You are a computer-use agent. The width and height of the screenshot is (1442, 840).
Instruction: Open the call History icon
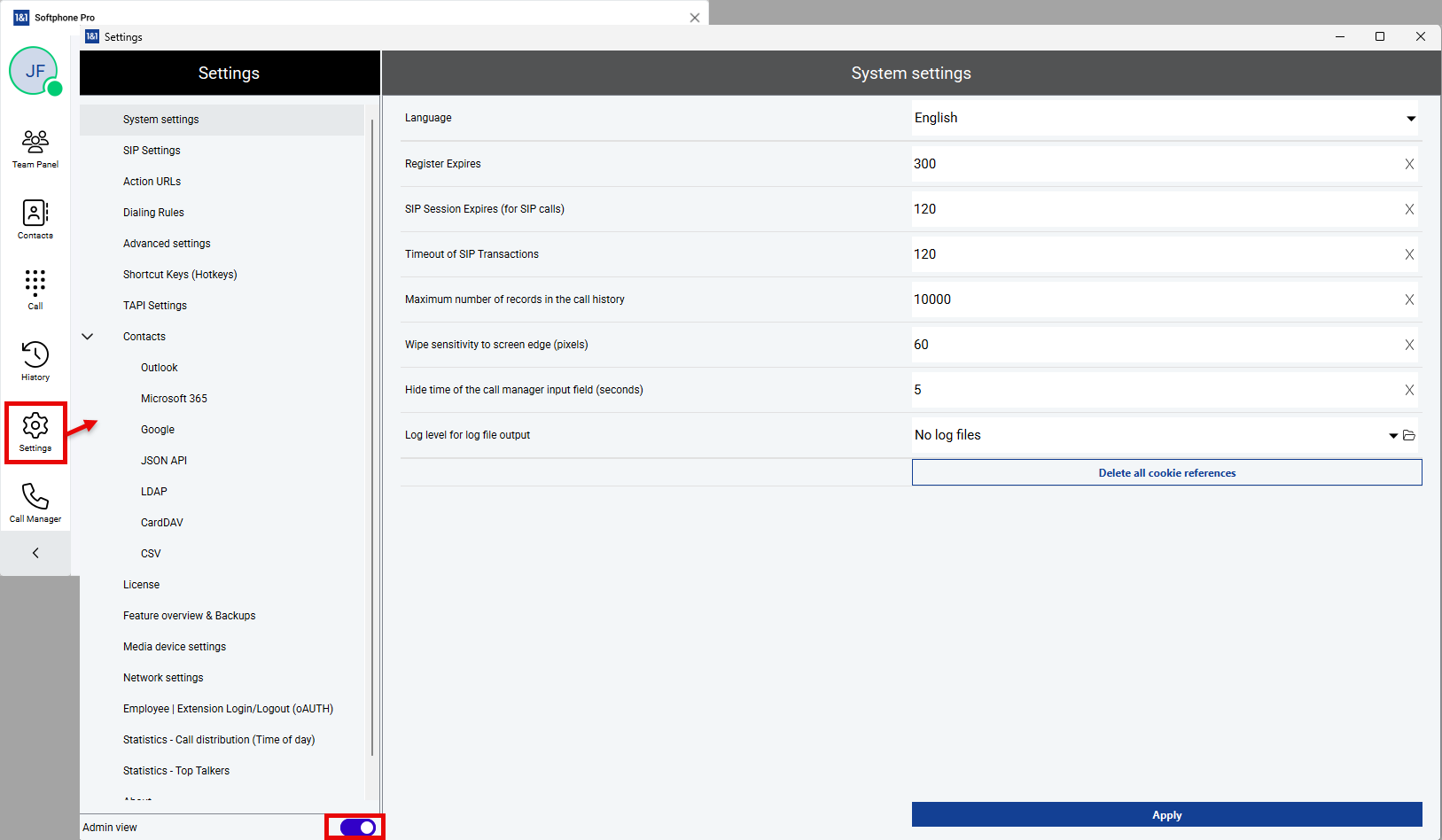point(35,361)
